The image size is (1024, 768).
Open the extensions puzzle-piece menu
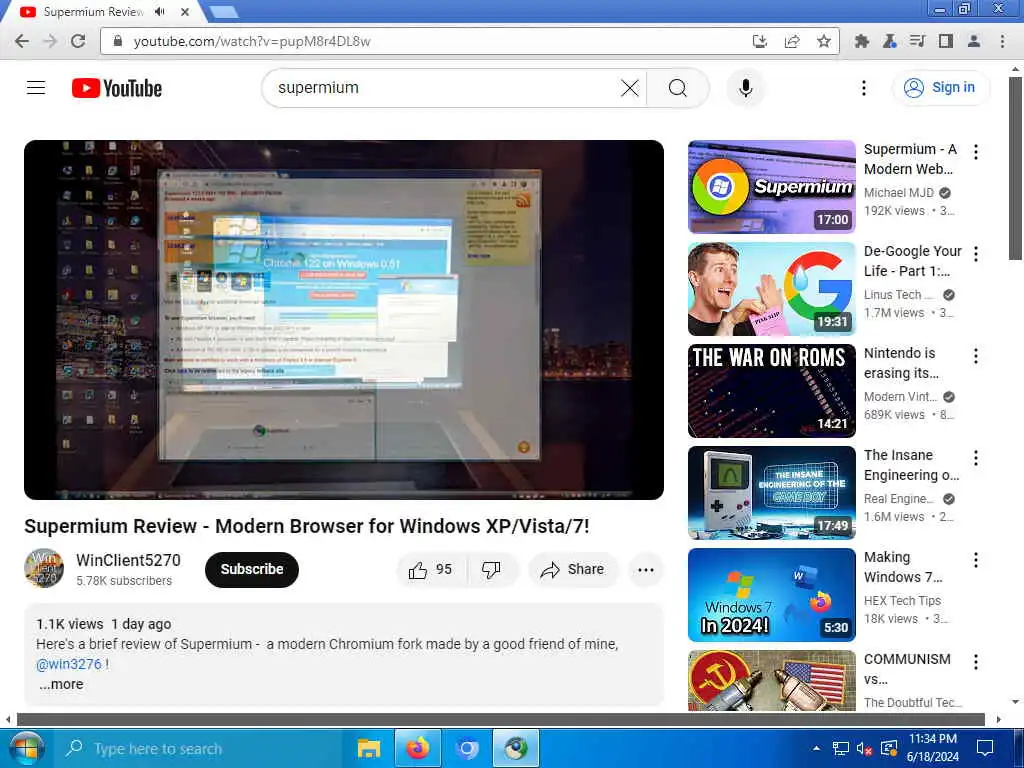tap(861, 41)
